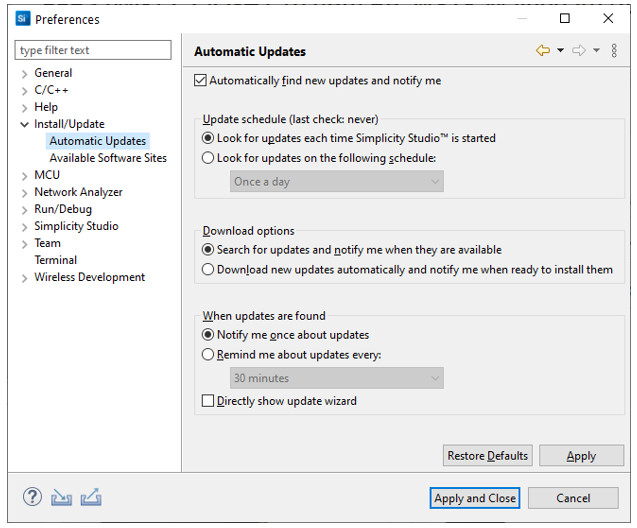The width and height of the screenshot is (637, 528).
Task: Click the back navigation arrow icon
Action: tap(543, 51)
